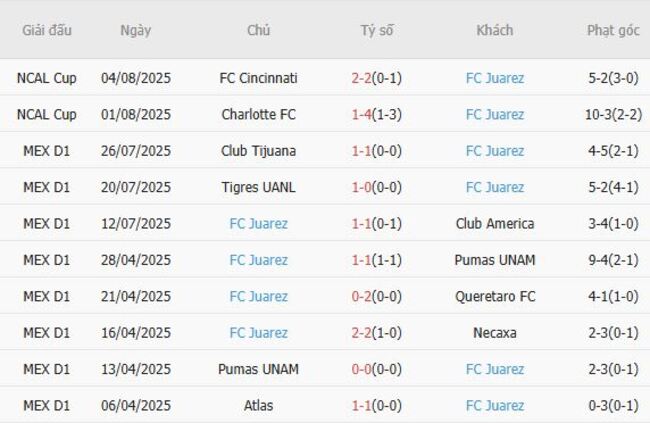Image resolution: width=650 pixels, height=423 pixels.
Task: Click Pumas UNAM in the 28/04/2025 row
Action: pos(494,260)
